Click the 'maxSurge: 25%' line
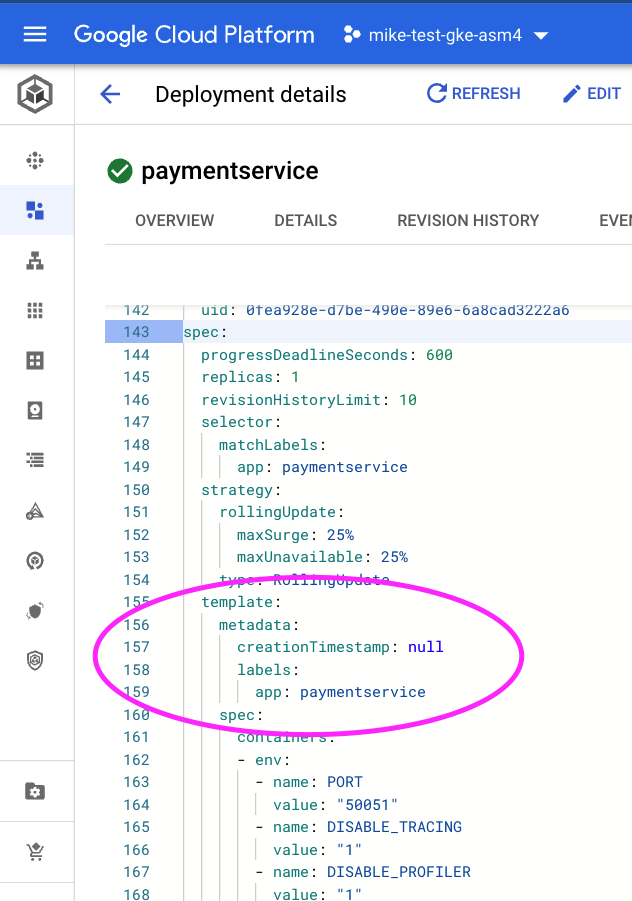Image resolution: width=632 pixels, height=901 pixels. (x=295, y=535)
